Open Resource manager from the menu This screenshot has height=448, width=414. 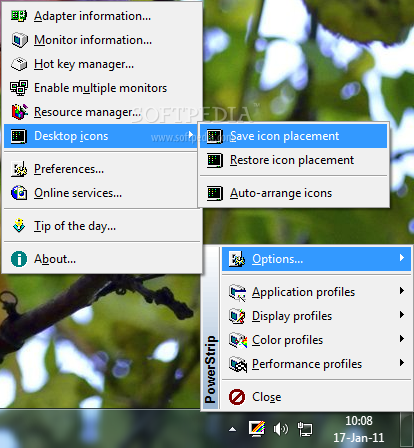tap(102, 112)
